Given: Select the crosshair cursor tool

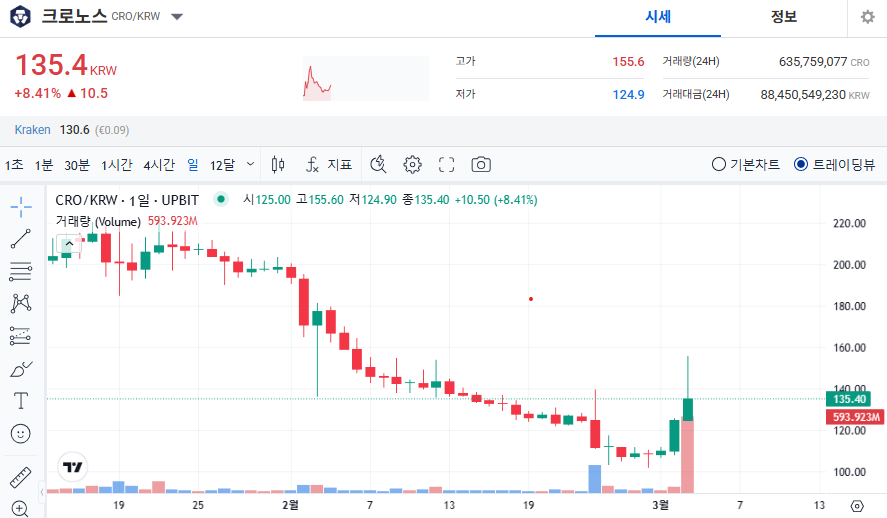Looking at the screenshot, I should click(21, 207).
